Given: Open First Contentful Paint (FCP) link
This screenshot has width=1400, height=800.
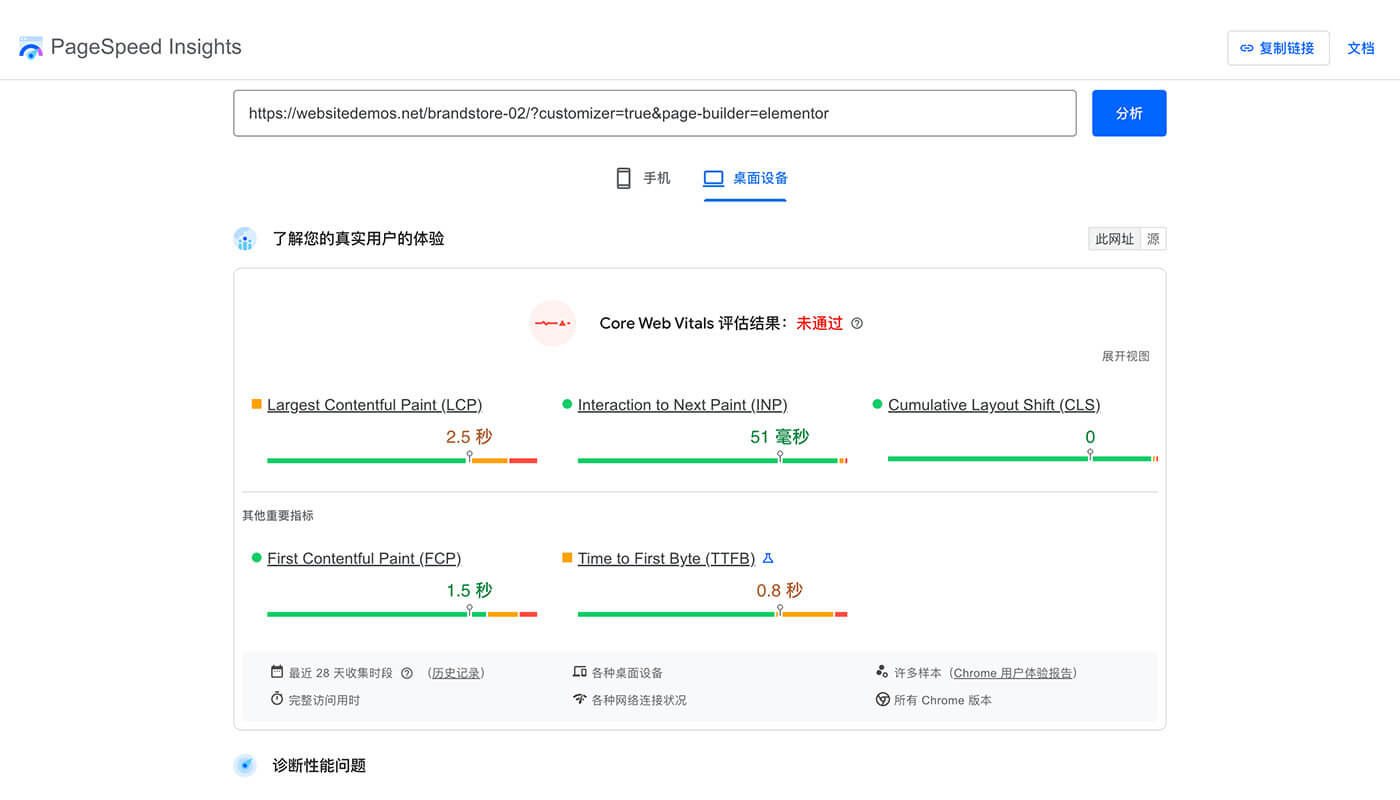Looking at the screenshot, I should (364, 558).
